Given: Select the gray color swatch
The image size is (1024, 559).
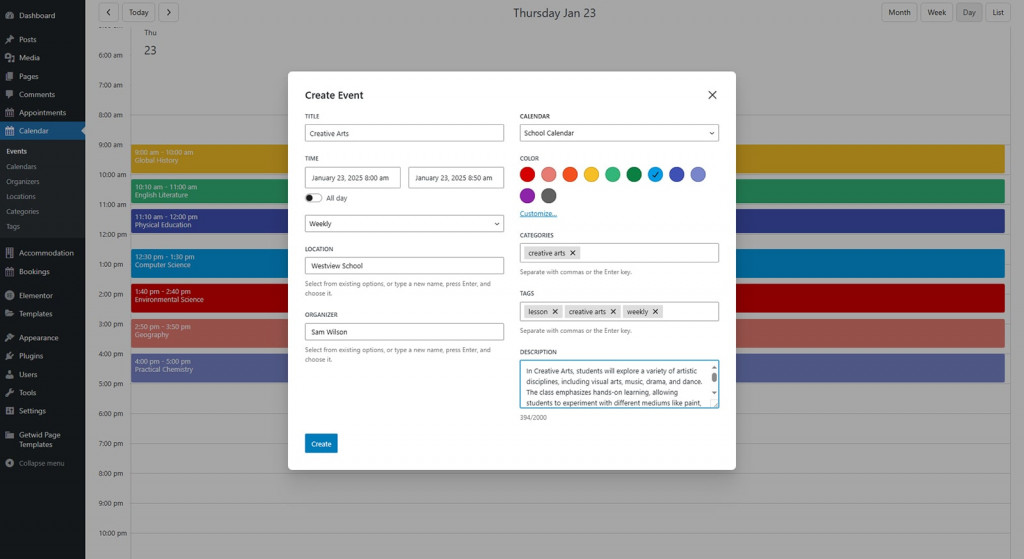Looking at the screenshot, I should 549,195.
